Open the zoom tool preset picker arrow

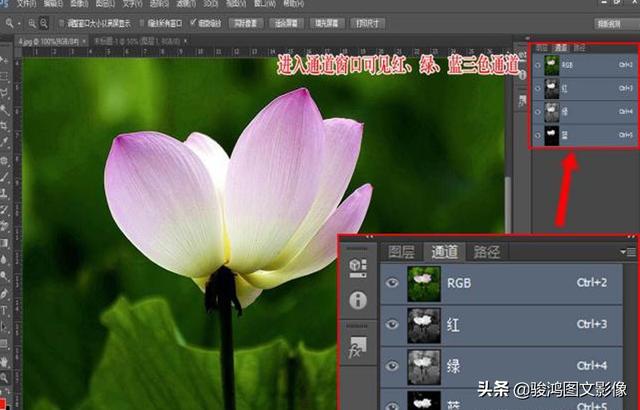[19, 24]
